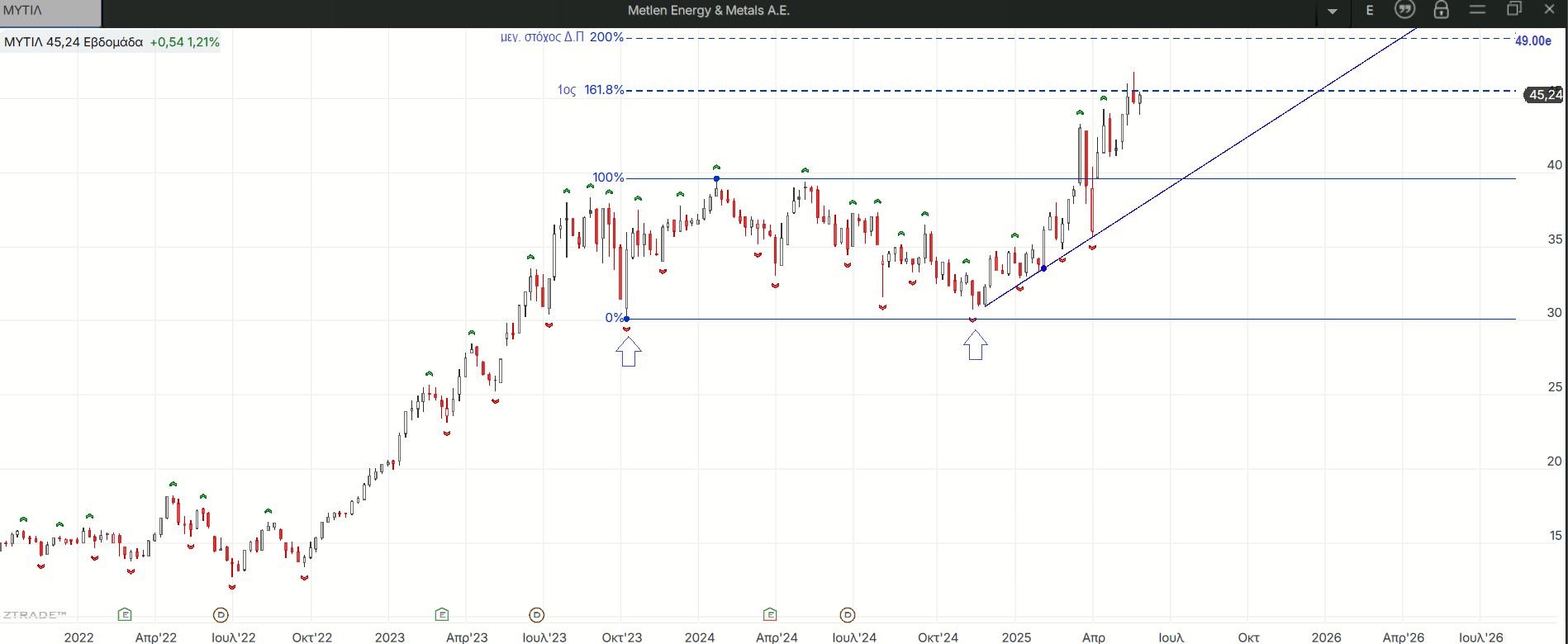Viewport: 1568px width, 644px height.
Task: Click the D dividend marker near Ιουλ'22
Action: (221, 614)
